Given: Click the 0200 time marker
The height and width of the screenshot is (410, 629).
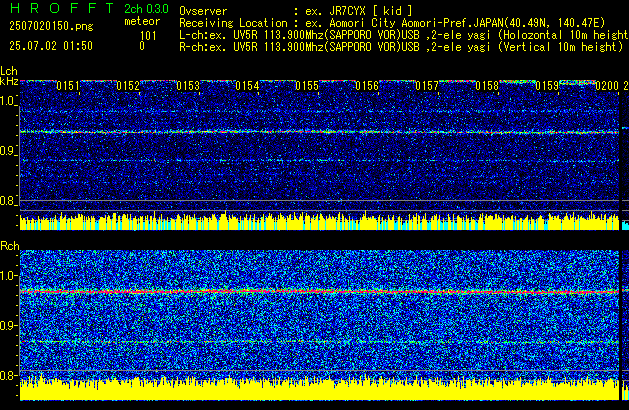Looking at the screenshot, I should [x=607, y=86].
